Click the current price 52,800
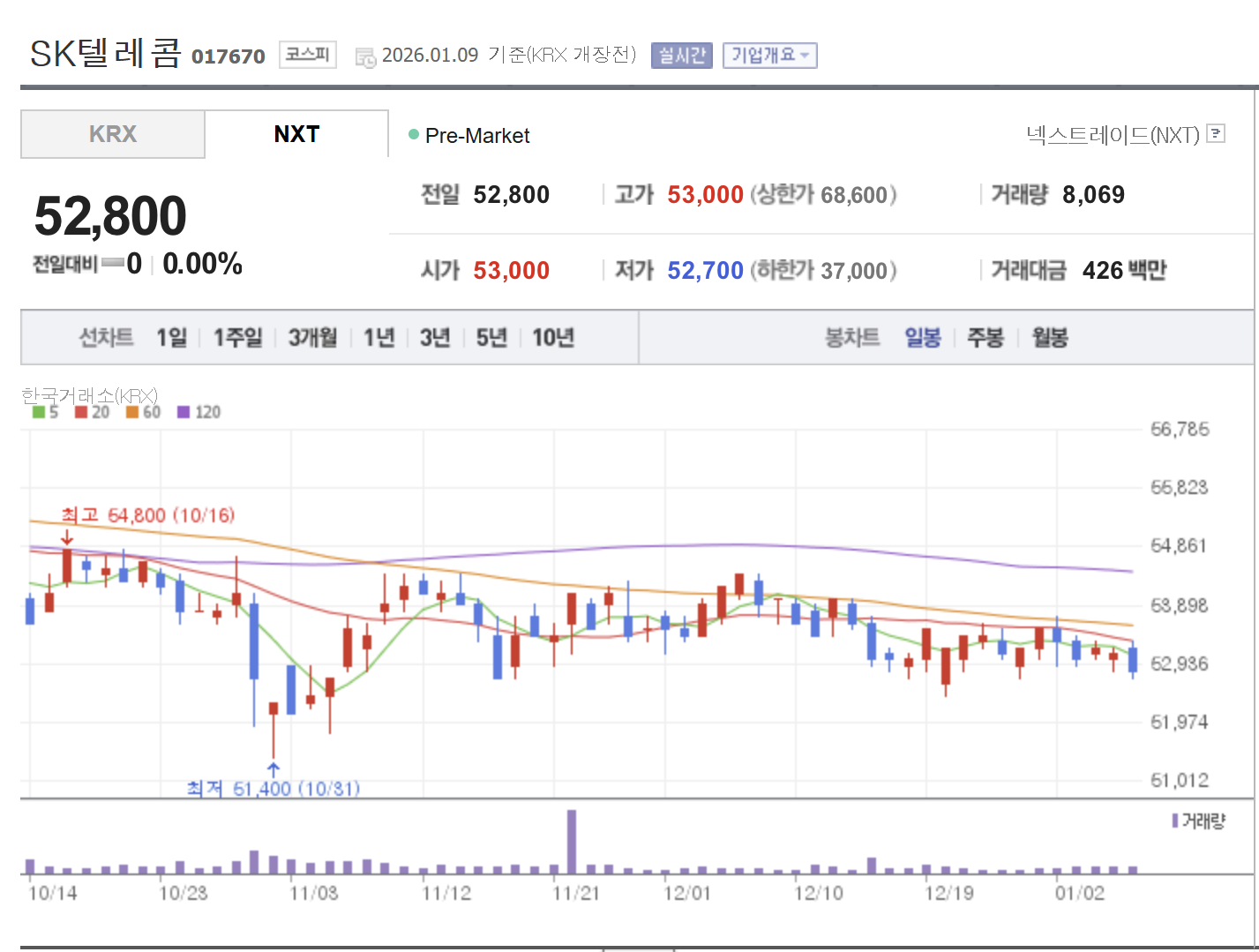The width and height of the screenshot is (1259, 952). [x=110, y=216]
